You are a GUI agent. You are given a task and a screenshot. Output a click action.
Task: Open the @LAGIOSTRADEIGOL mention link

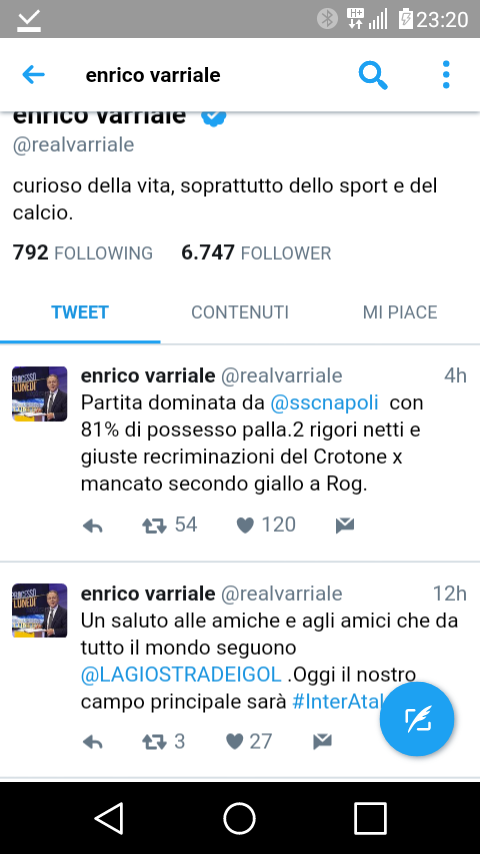pyautogui.click(x=181, y=674)
